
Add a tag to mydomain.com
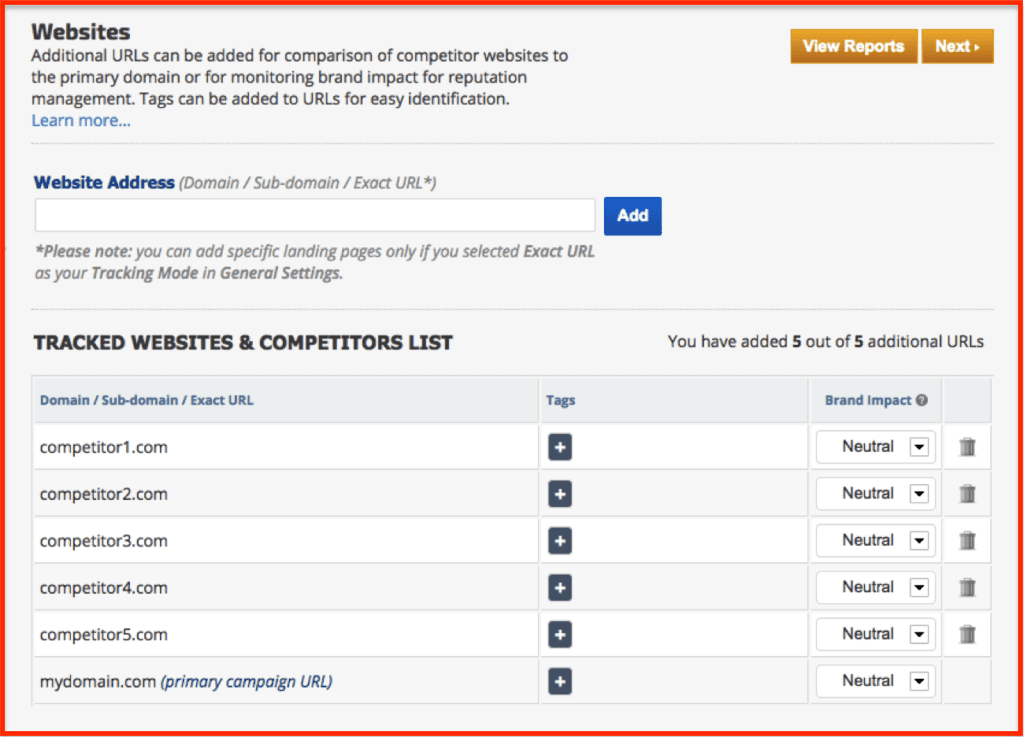[559, 681]
